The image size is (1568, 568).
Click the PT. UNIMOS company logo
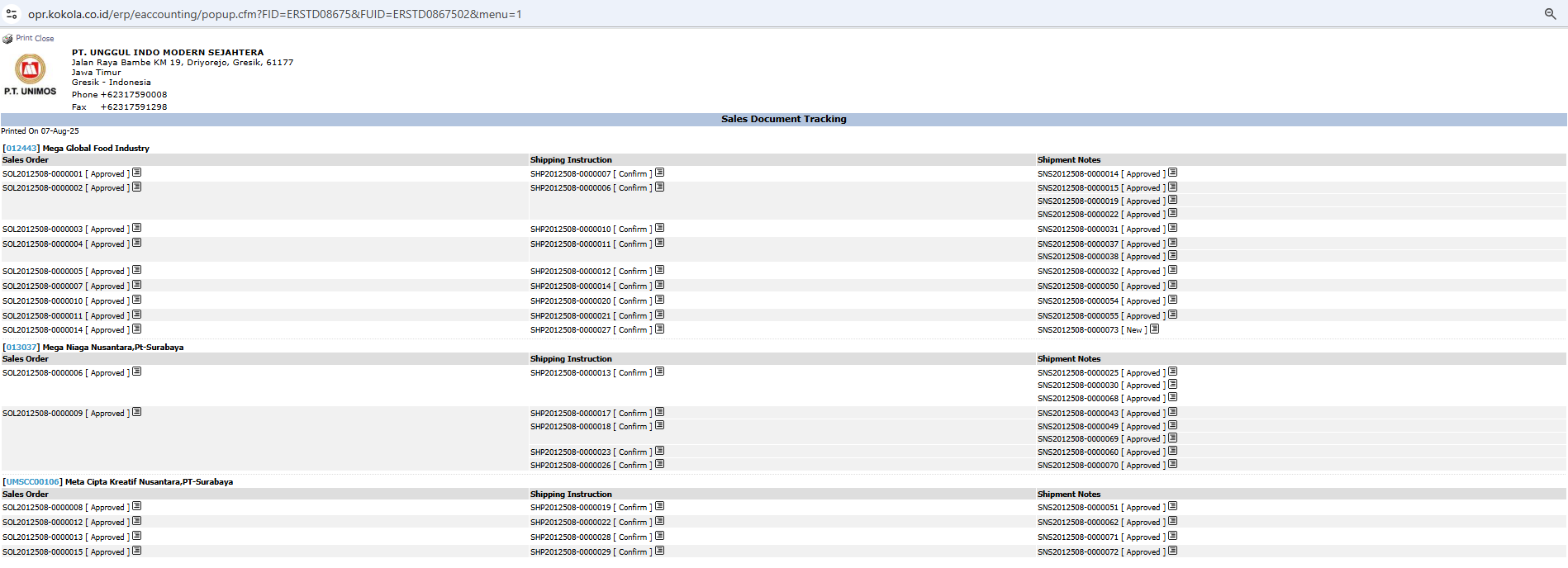[x=31, y=74]
